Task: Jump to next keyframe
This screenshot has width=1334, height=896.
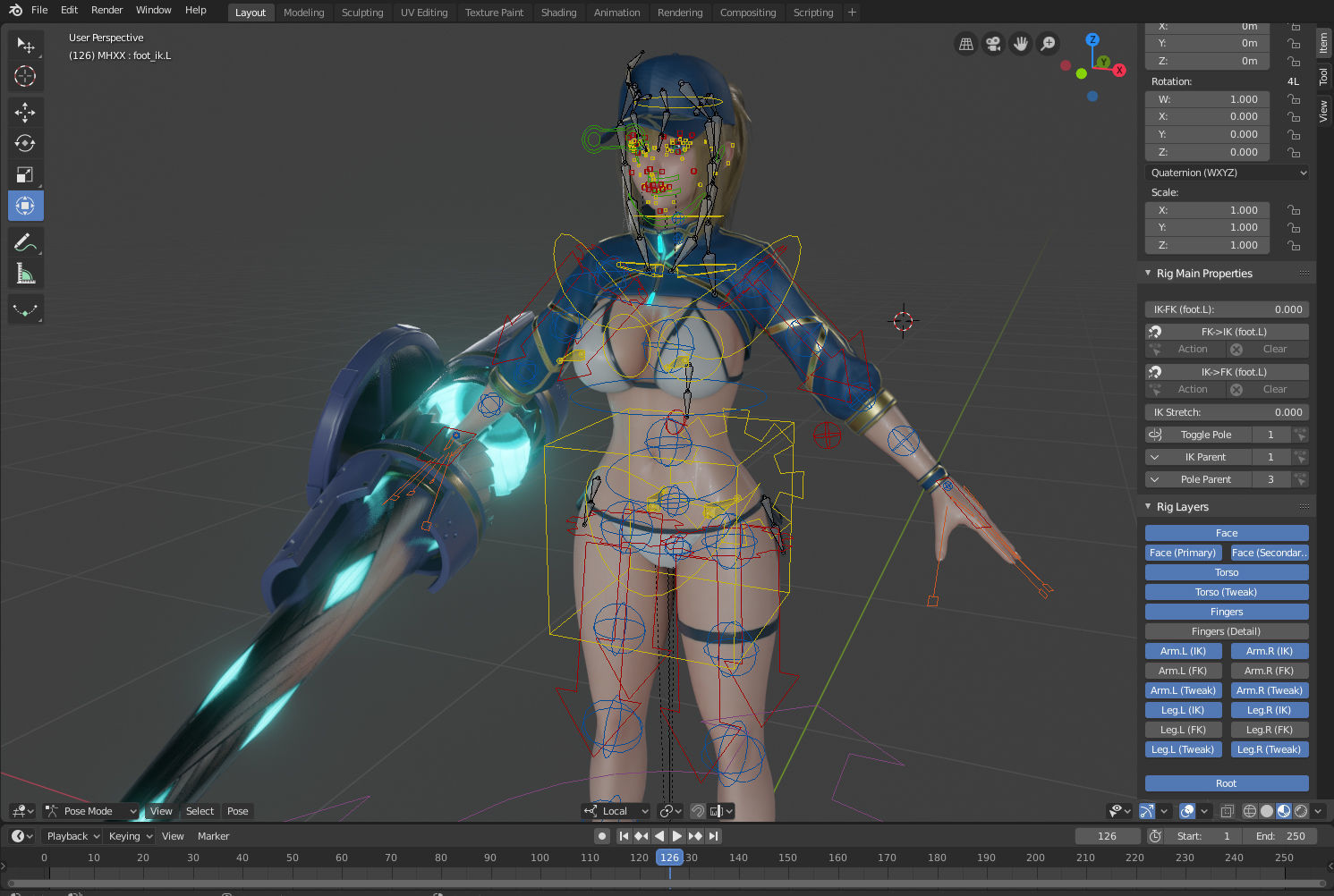Action: (695, 836)
